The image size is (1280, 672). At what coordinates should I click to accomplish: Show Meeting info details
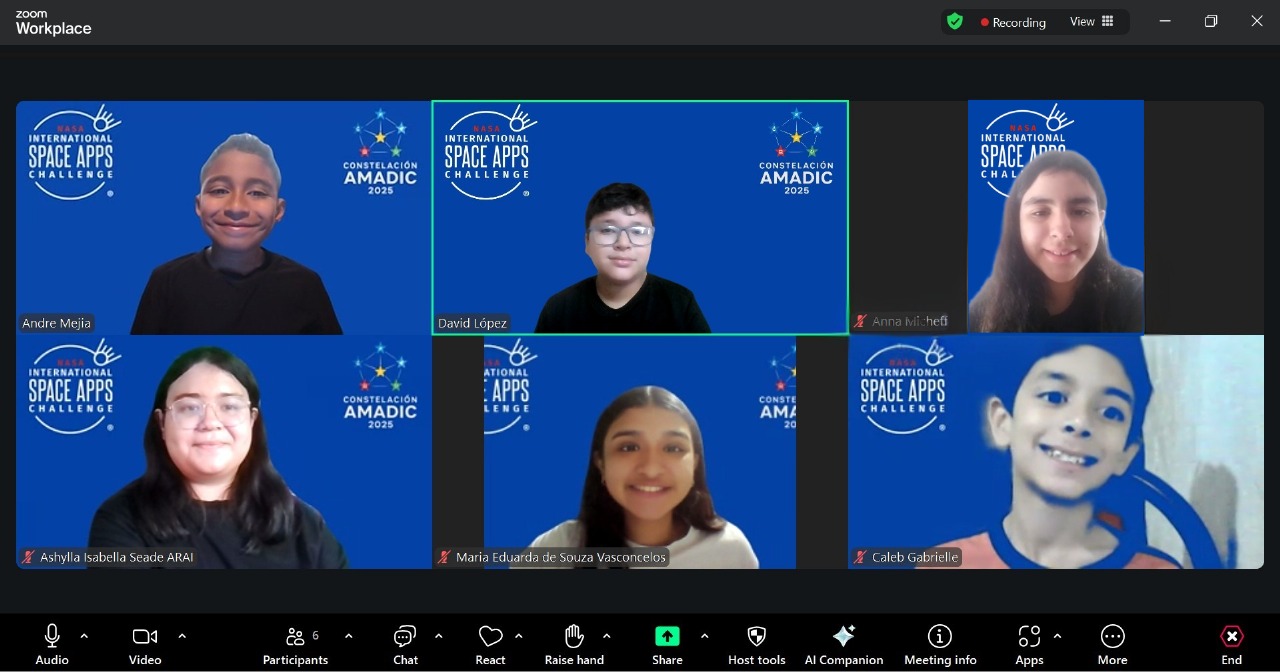940,637
